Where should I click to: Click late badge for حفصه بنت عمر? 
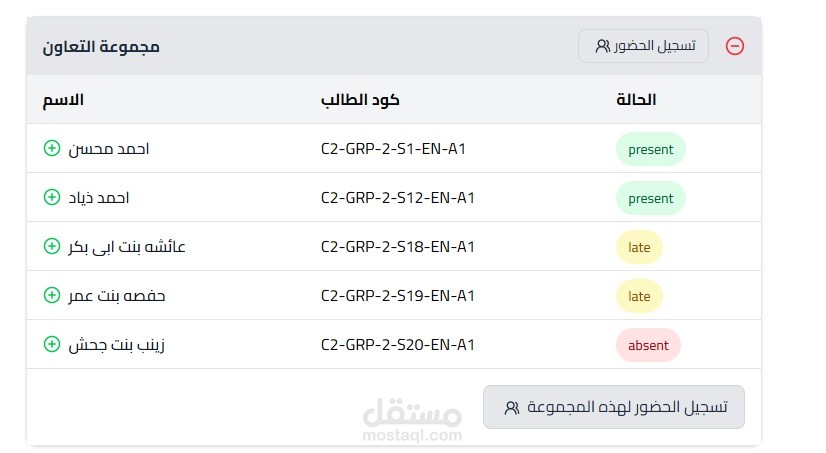[639, 296]
